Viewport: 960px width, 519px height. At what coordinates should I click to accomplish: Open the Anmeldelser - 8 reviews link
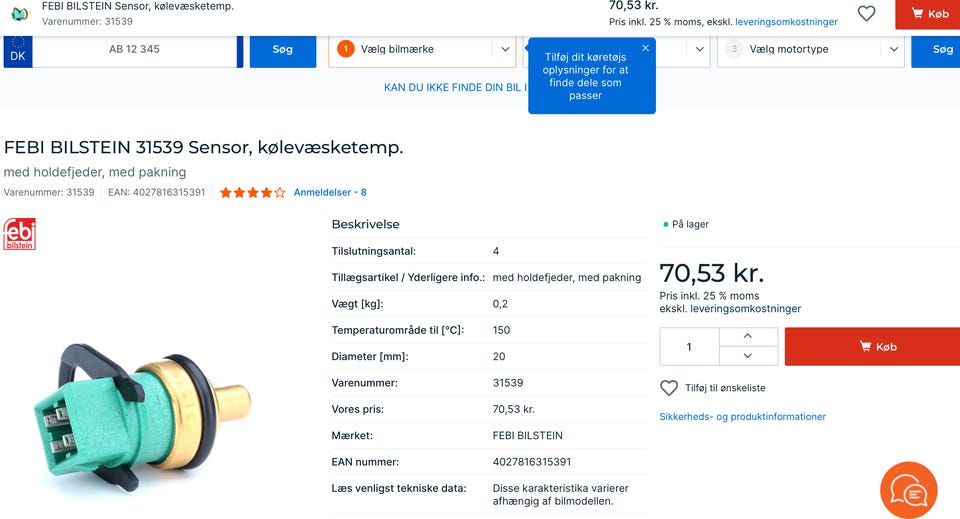[x=330, y=192]
